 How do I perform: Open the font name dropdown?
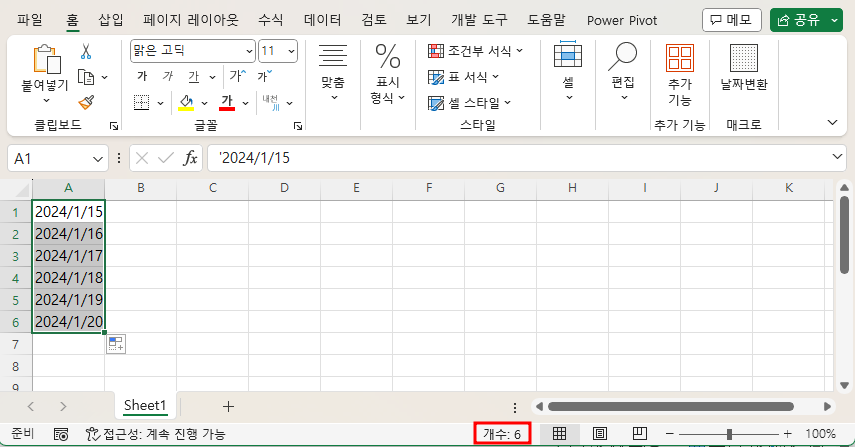click(x=249, y=51)
